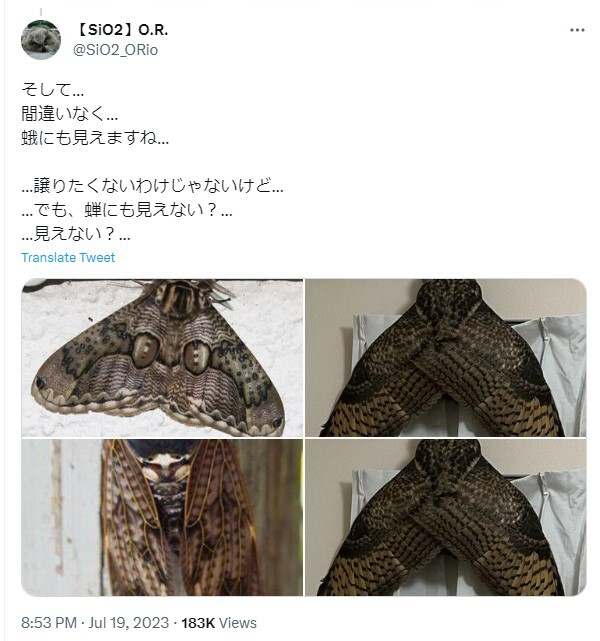Visit the @SiO2_ORio handle link

(x=116, y=50)
